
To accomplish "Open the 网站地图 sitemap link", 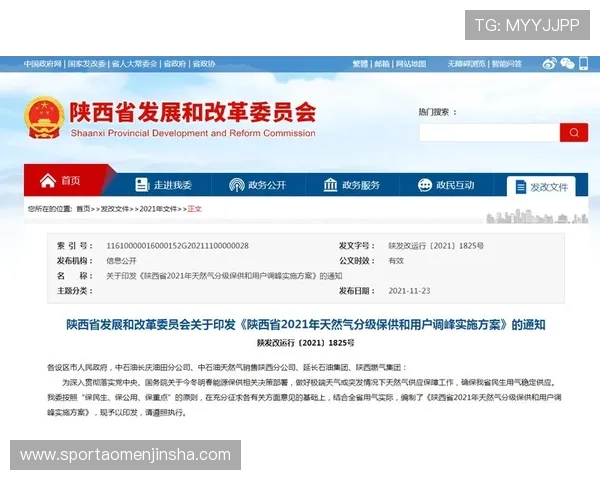I will pyautogui.click(x=411, y=64).
